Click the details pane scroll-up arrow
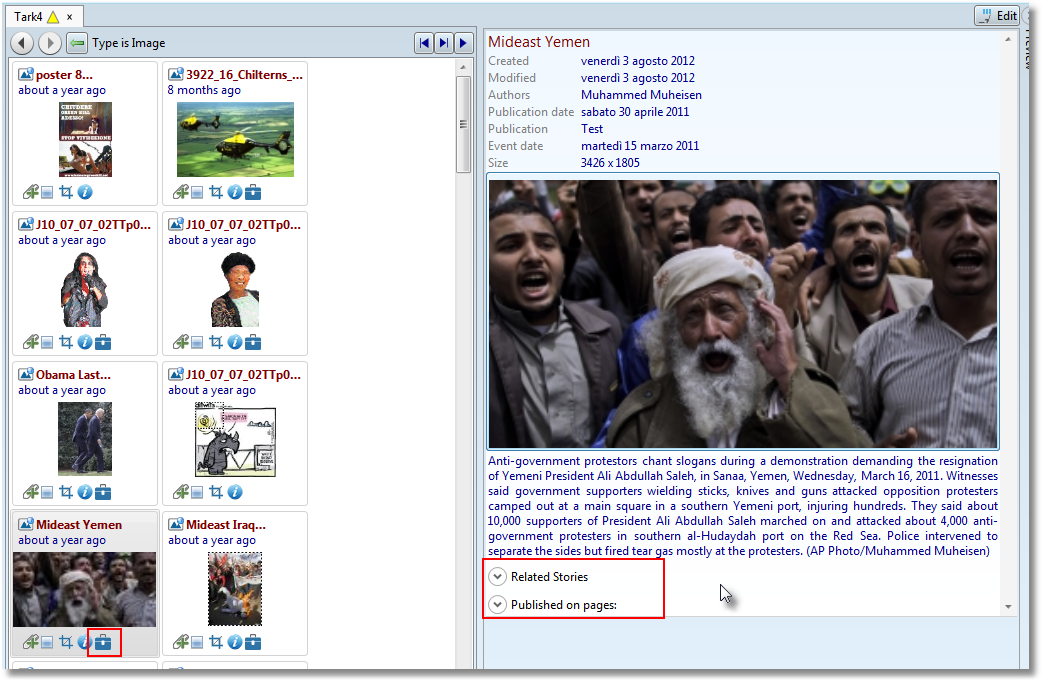The height and width of the screenshot is (683, 1043). tap(1008, 40)
